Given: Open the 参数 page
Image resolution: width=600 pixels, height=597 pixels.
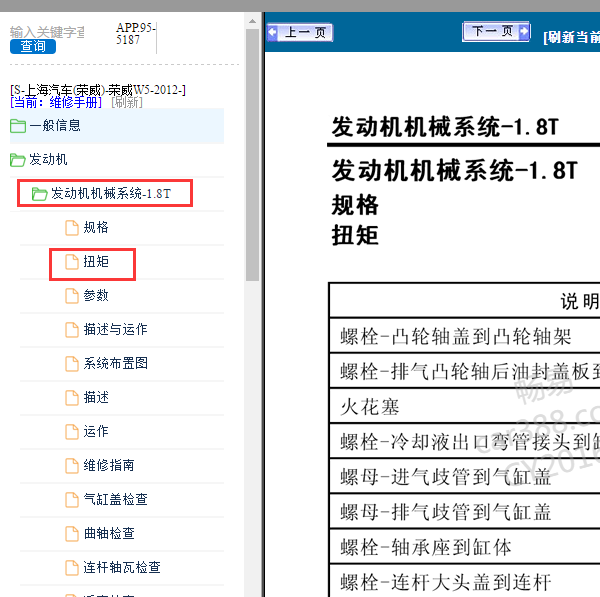Looking at the screenshot, I should click(96, 295).
